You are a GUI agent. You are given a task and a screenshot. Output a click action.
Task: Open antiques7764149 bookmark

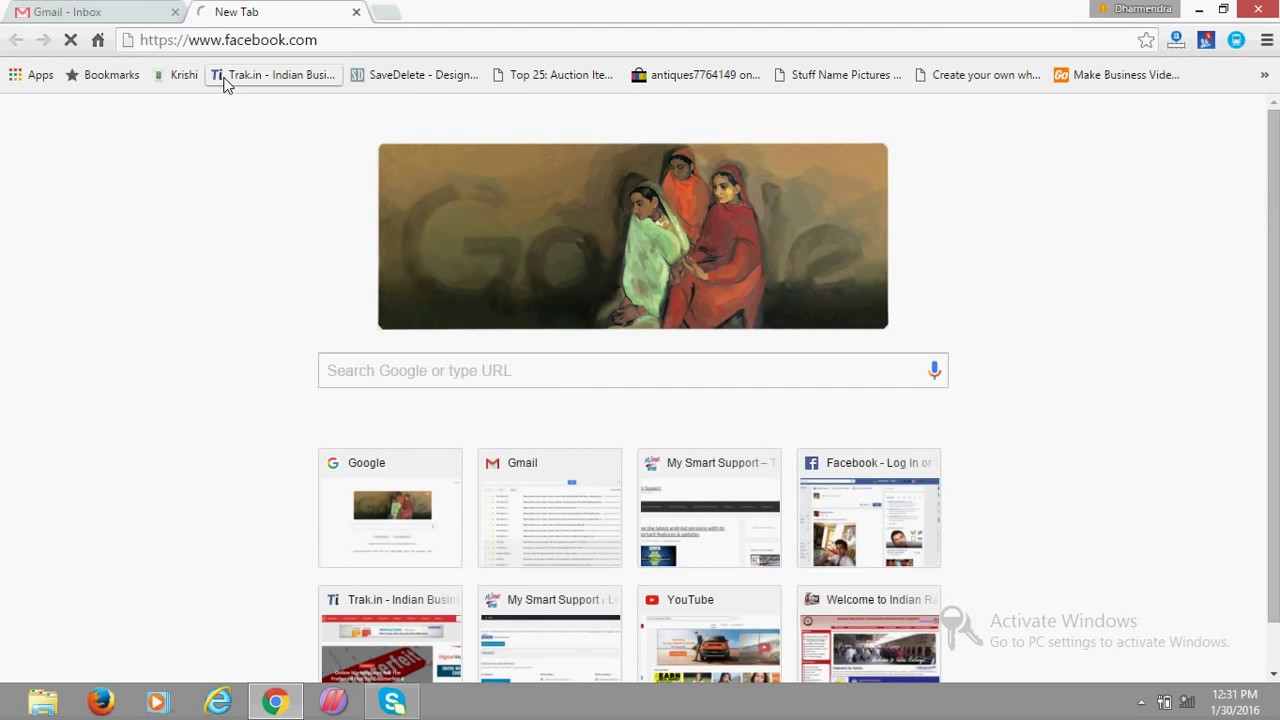click(696, 75)
